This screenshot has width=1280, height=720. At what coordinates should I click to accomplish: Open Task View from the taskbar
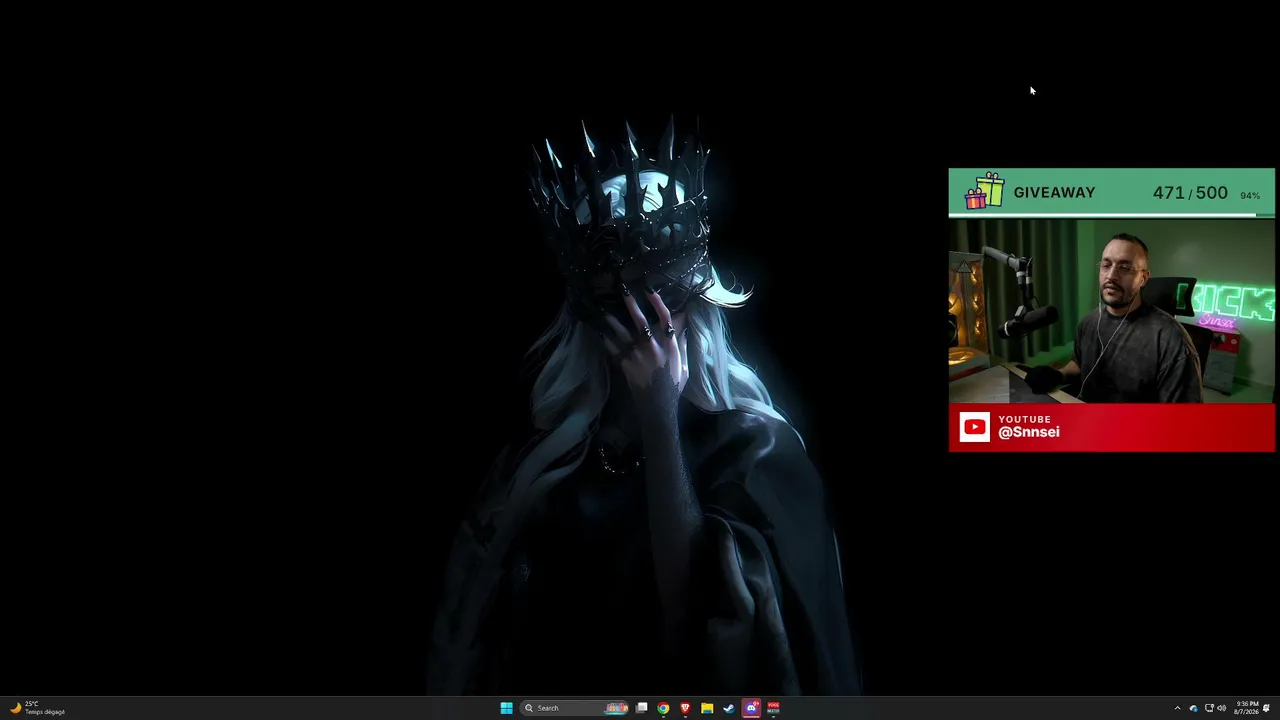(642, 708)
